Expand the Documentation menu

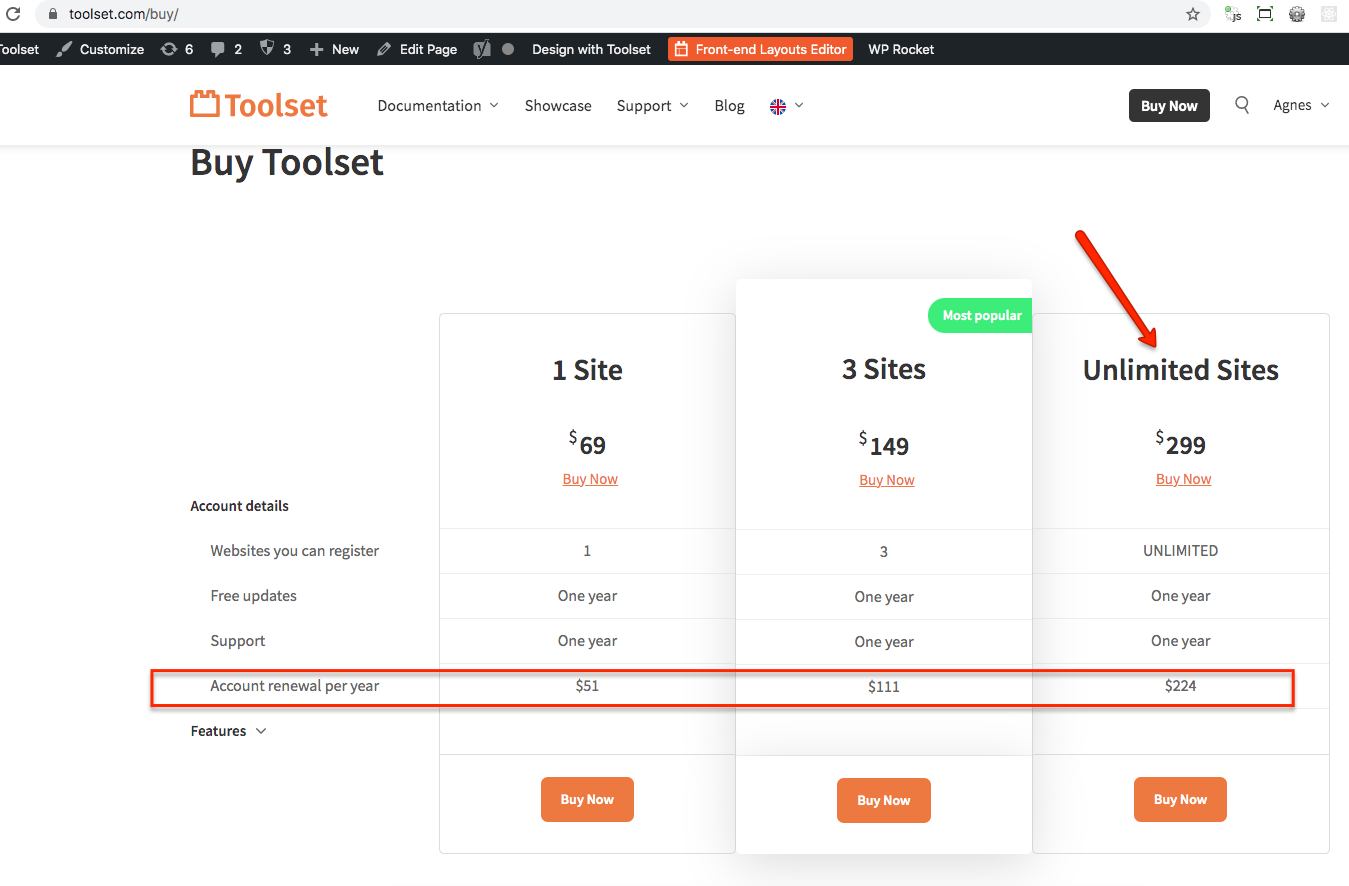[437, 106]
